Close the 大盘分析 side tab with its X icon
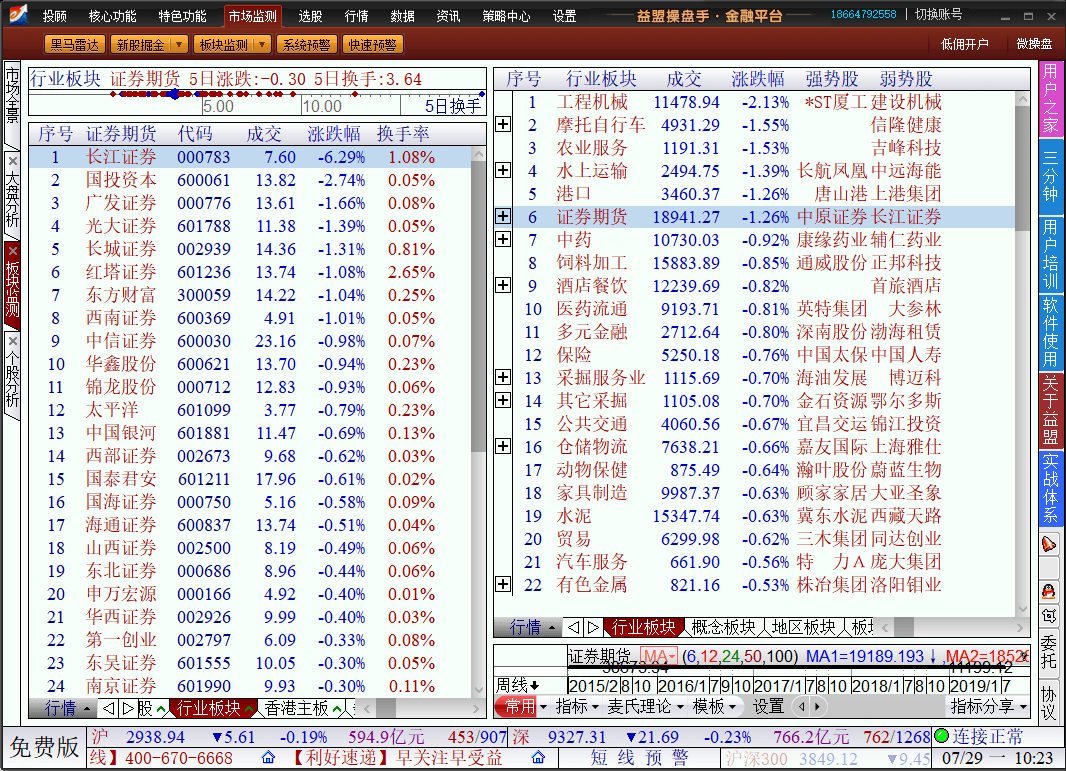 [13, 160]
